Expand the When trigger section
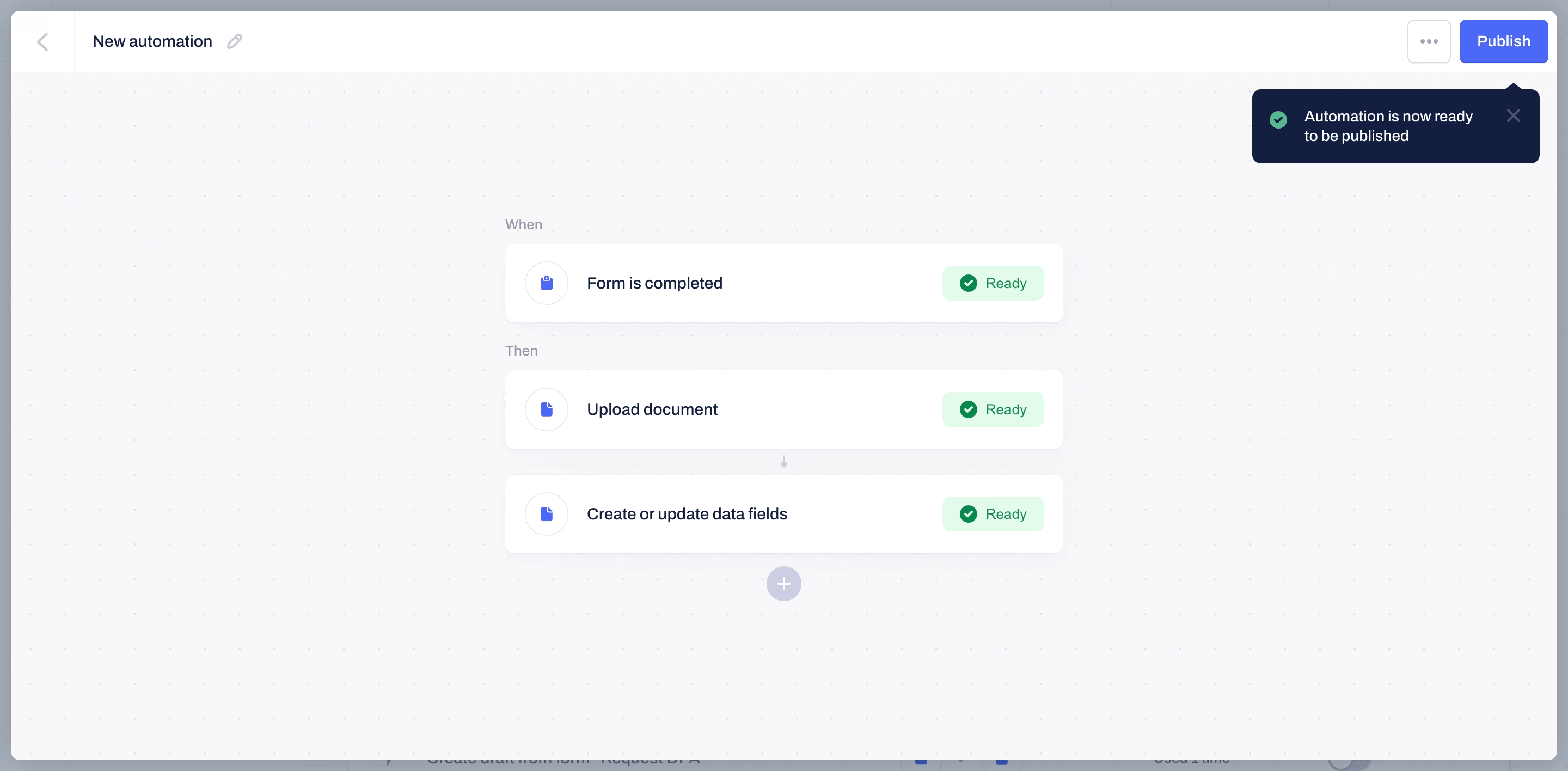This screenshot has height=771, width=1568. 783,282
